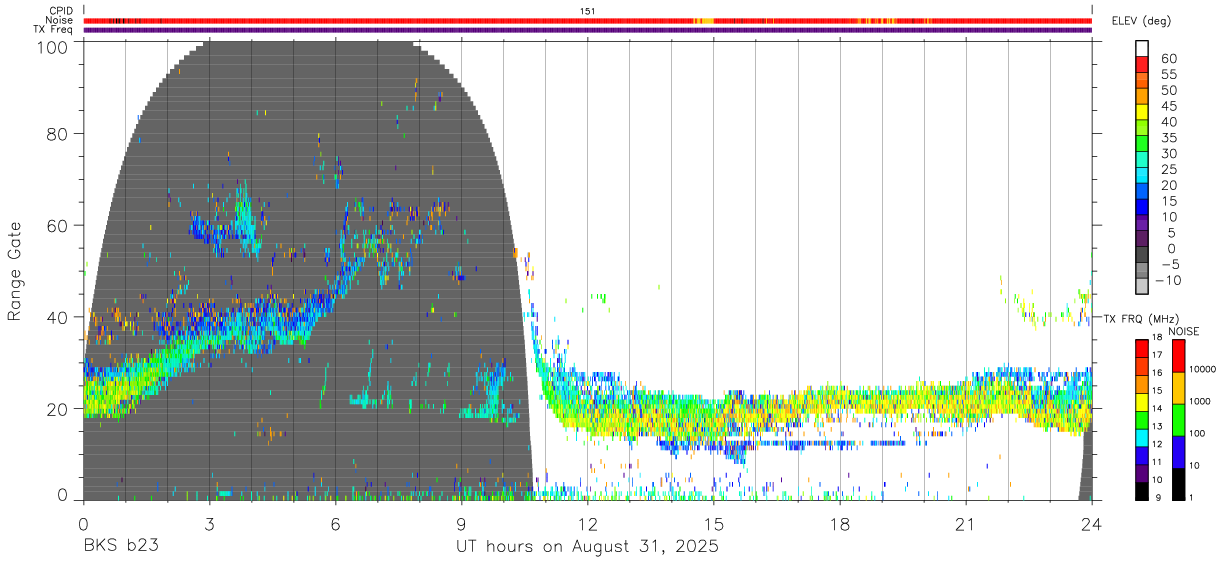Click the orange segment of the NOISE color bar
The image size is (1228, 567).
[1178, 387]
